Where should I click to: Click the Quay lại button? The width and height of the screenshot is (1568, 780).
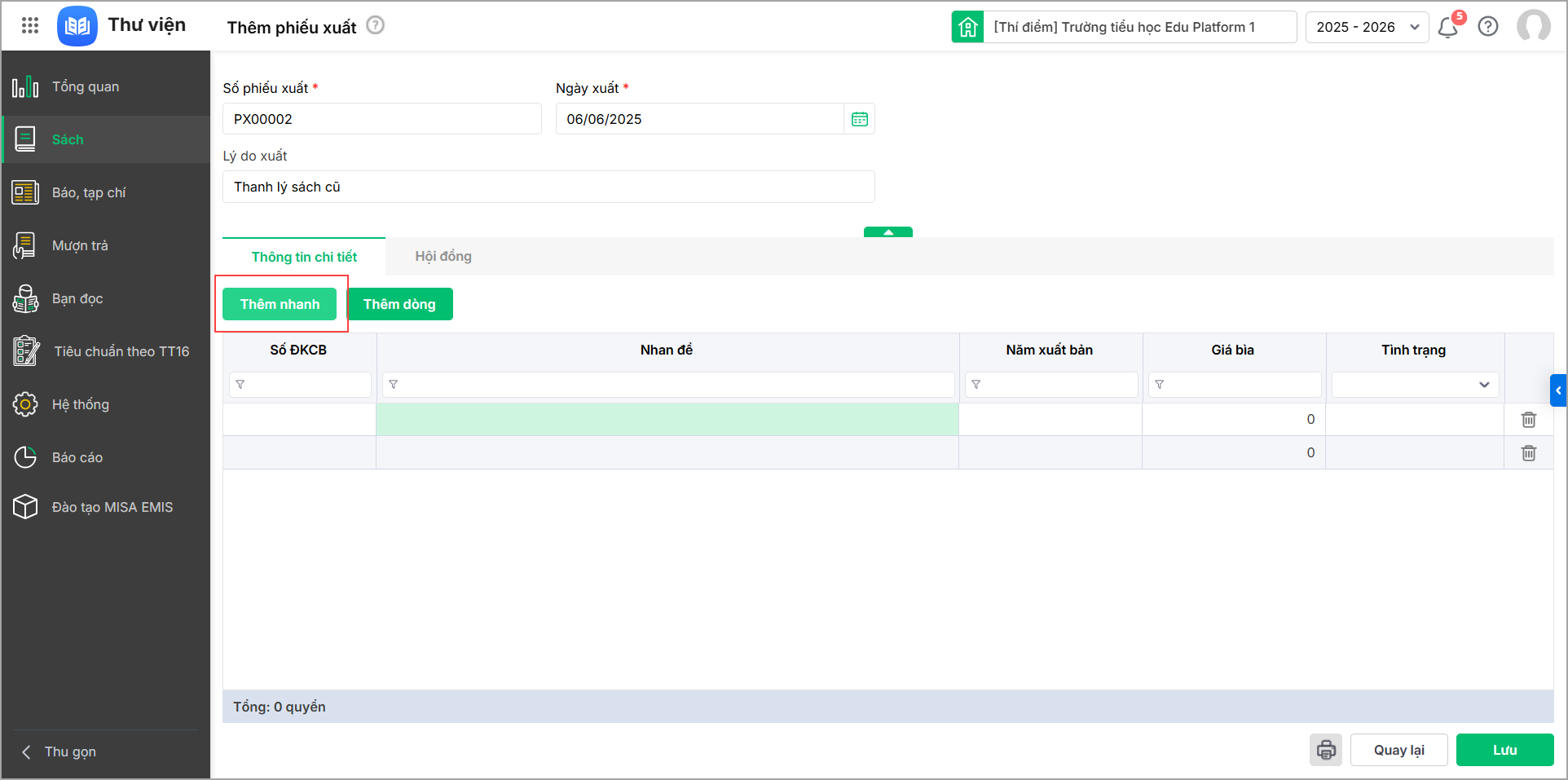click(1399, 750)
